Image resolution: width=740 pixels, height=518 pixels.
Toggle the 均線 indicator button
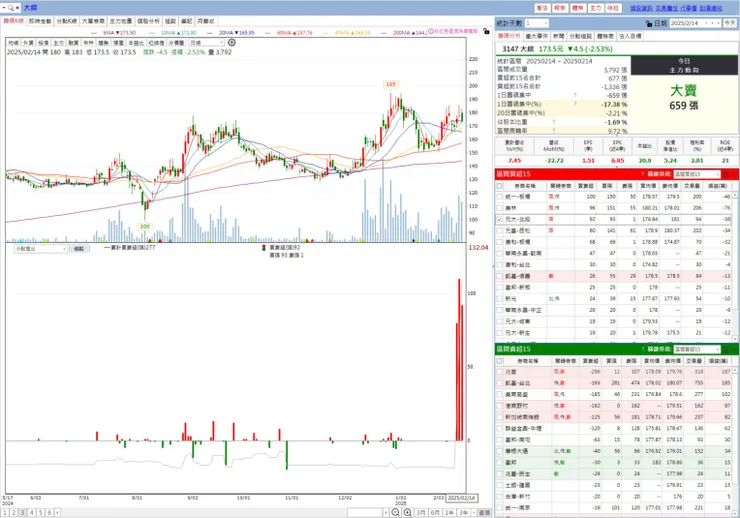pyautogui.click(x=13, y=42)
